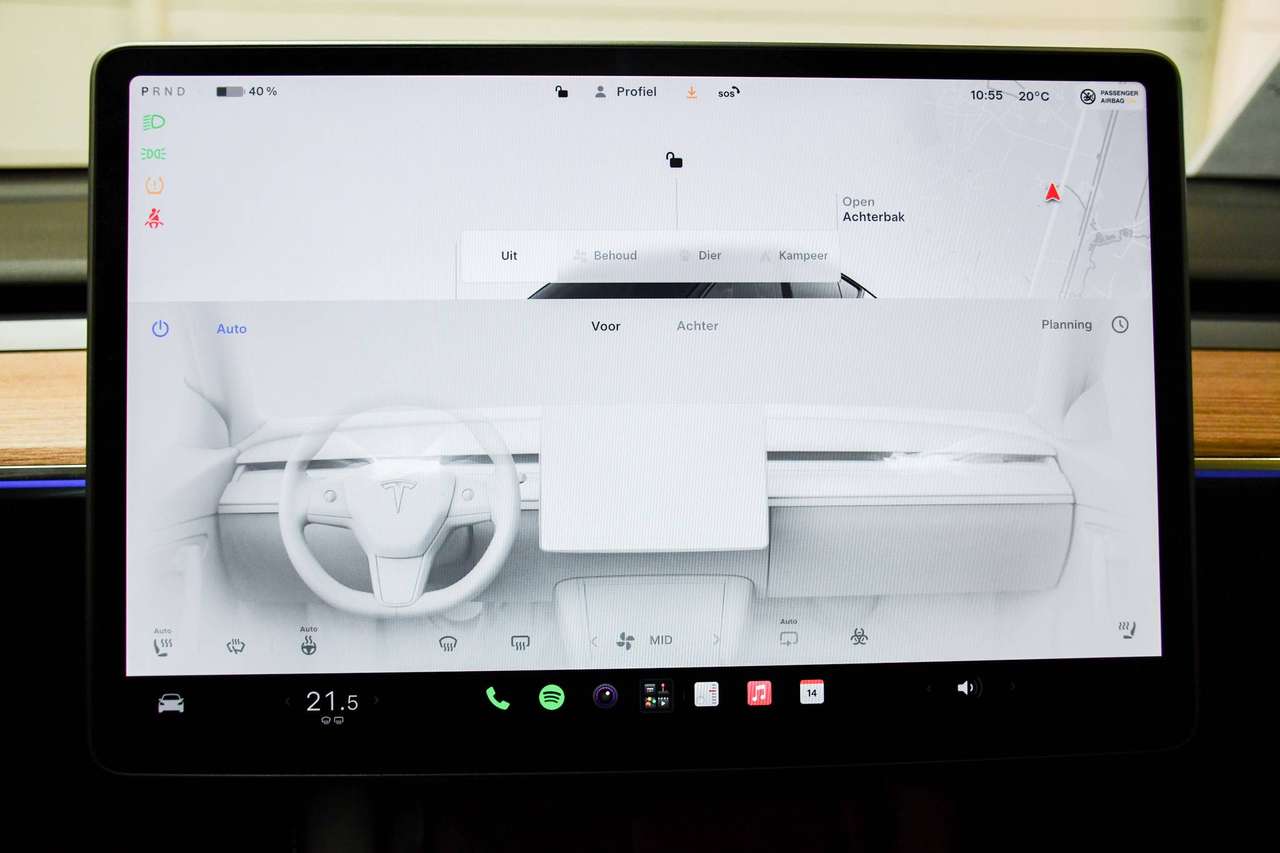
Task: Decrease the fan speed with left chevron
Action: [593, 641]
